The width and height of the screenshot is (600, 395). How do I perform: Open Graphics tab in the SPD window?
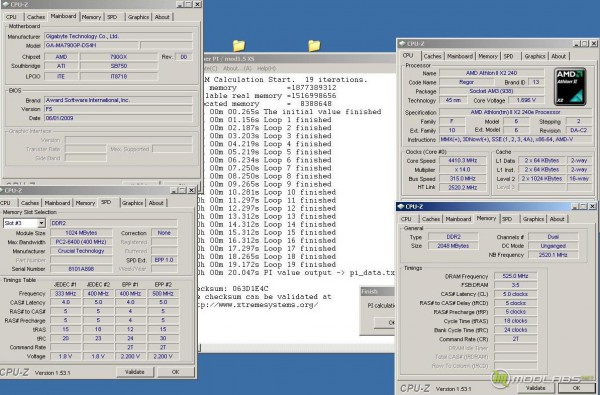132,203
